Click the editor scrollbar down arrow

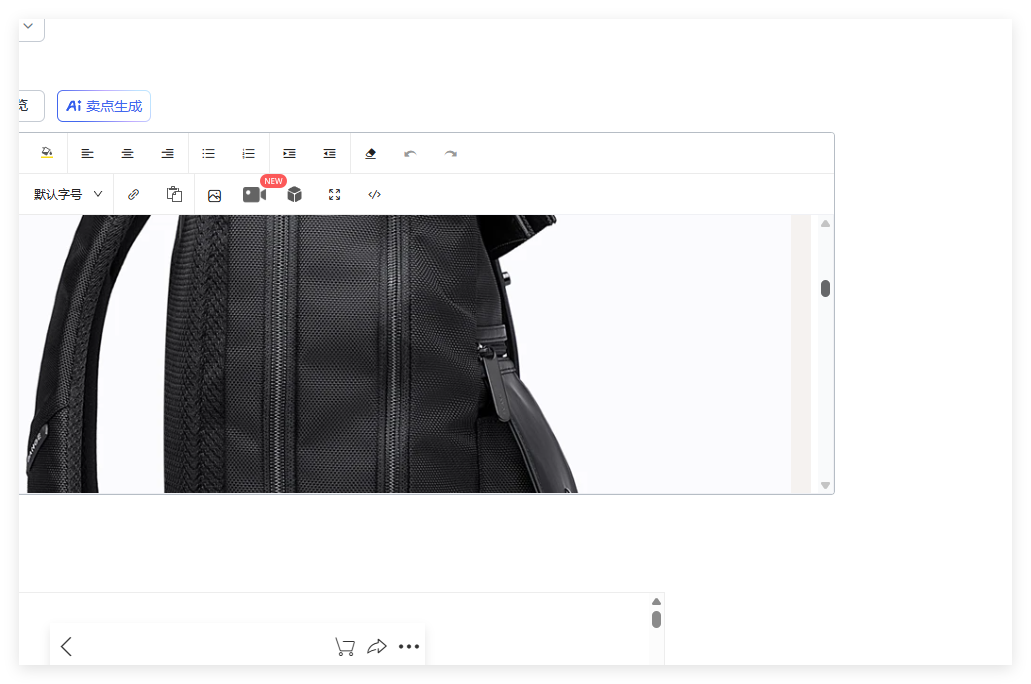(x=825, y=485)
